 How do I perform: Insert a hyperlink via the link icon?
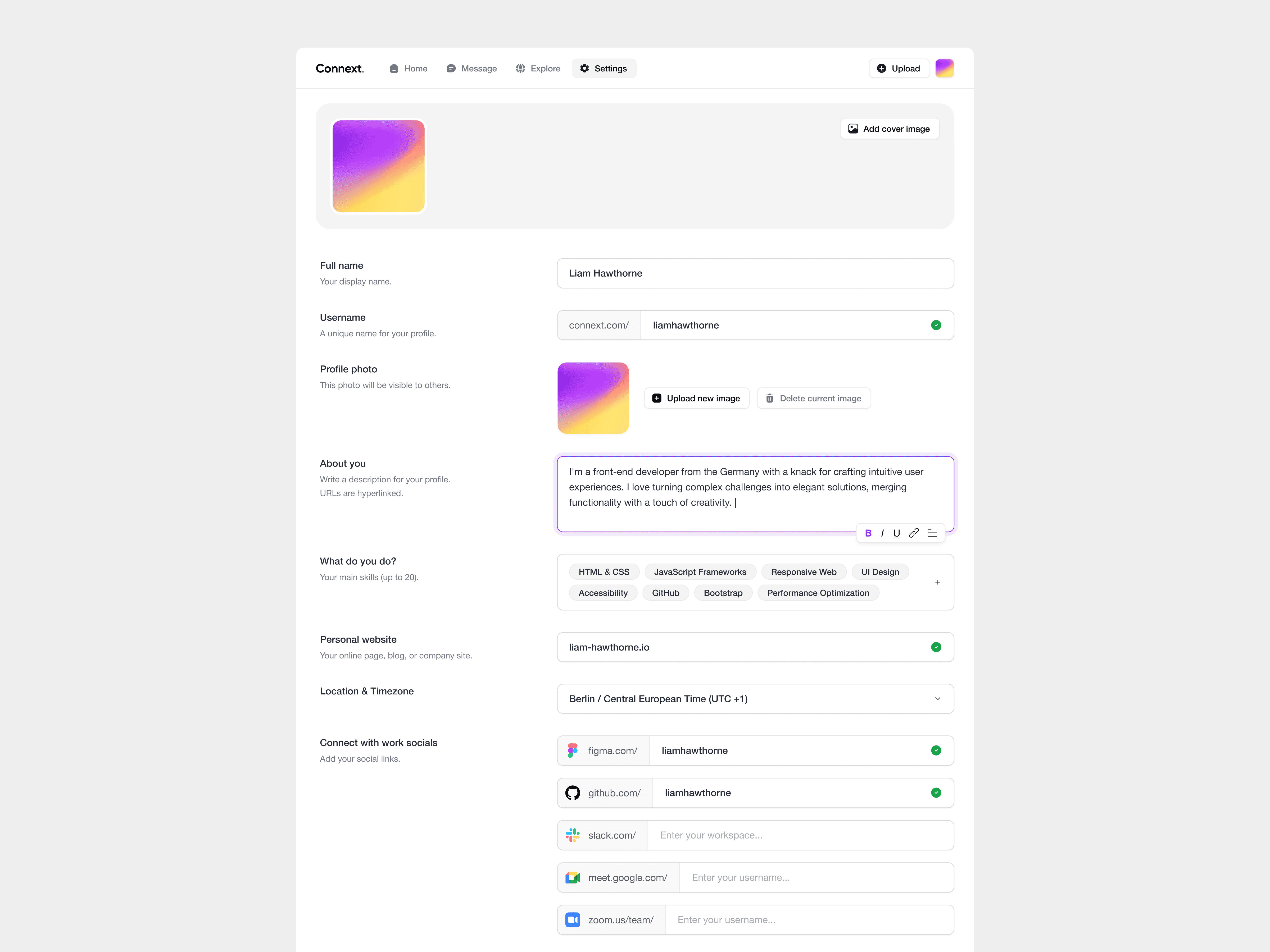click(x=914, y=533)
